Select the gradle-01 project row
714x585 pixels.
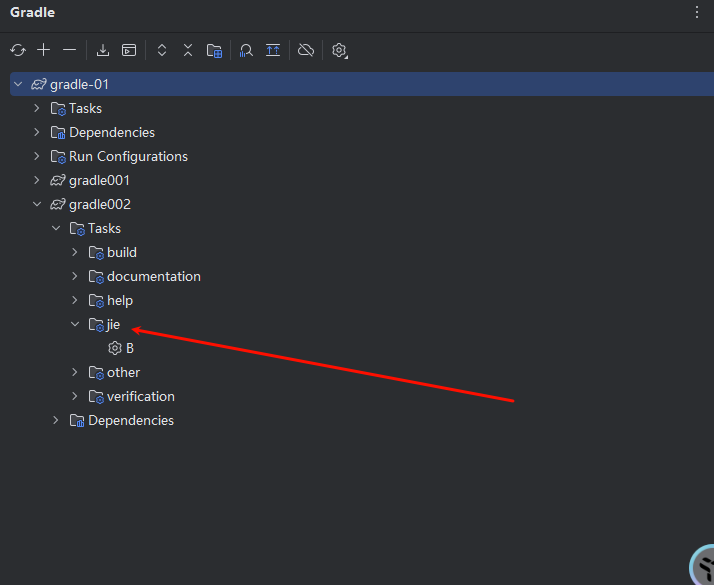(x=362, y=84)
